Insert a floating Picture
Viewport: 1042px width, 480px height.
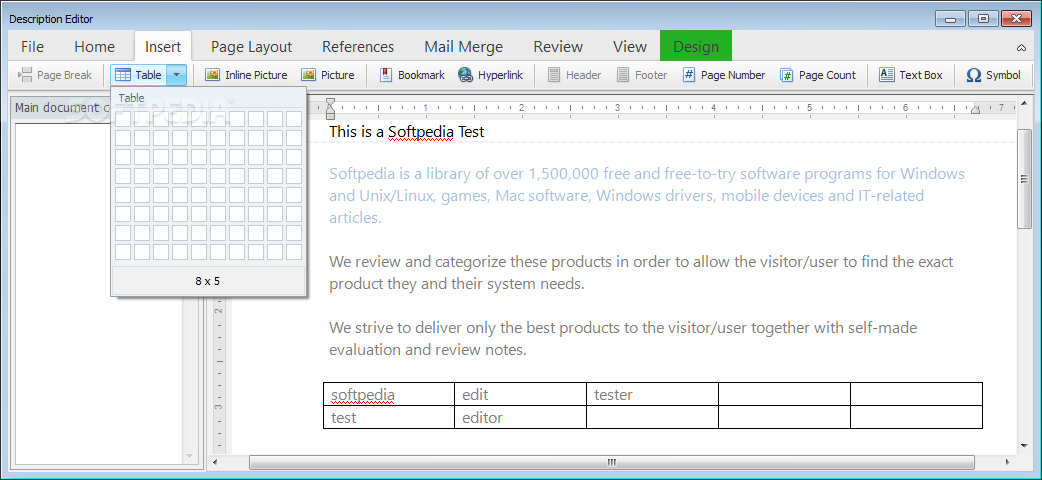pos(328,75)
